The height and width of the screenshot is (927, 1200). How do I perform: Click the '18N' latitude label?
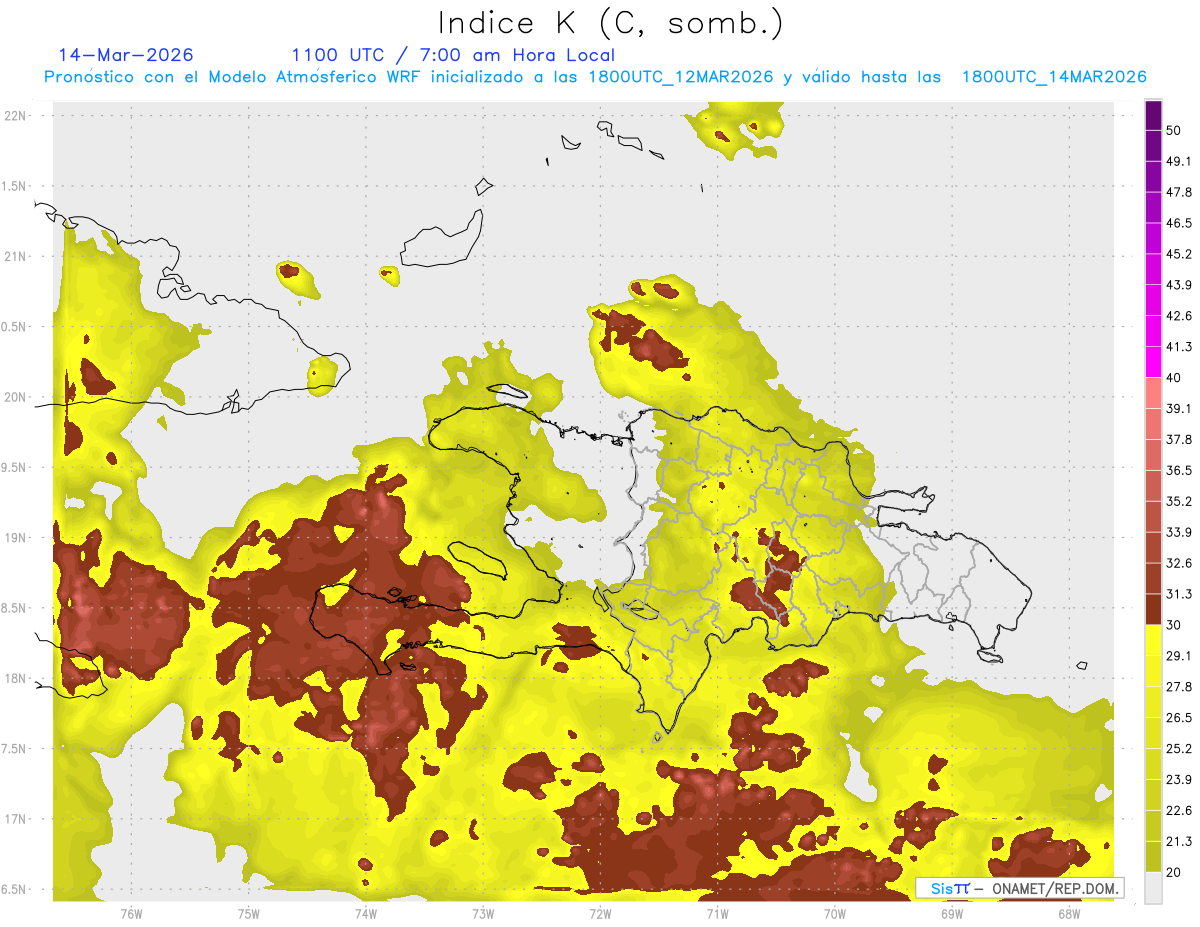(x=16, y=678)
